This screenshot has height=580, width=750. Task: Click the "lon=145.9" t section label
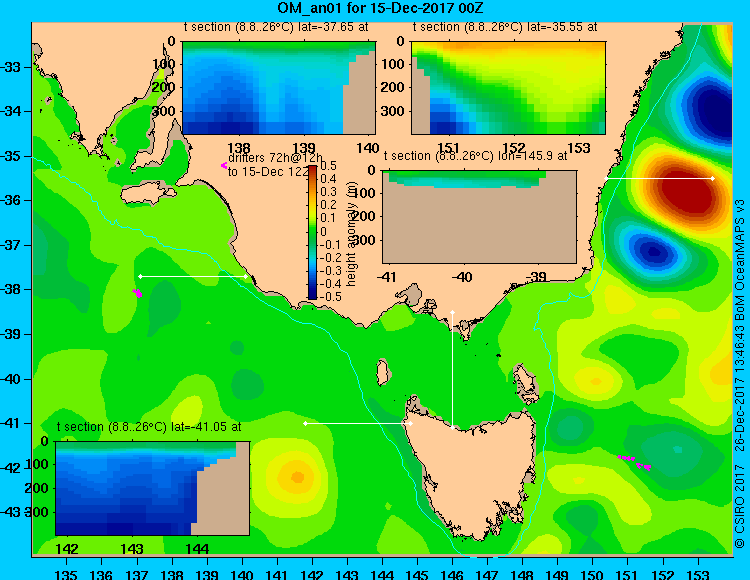coord(475,156)
